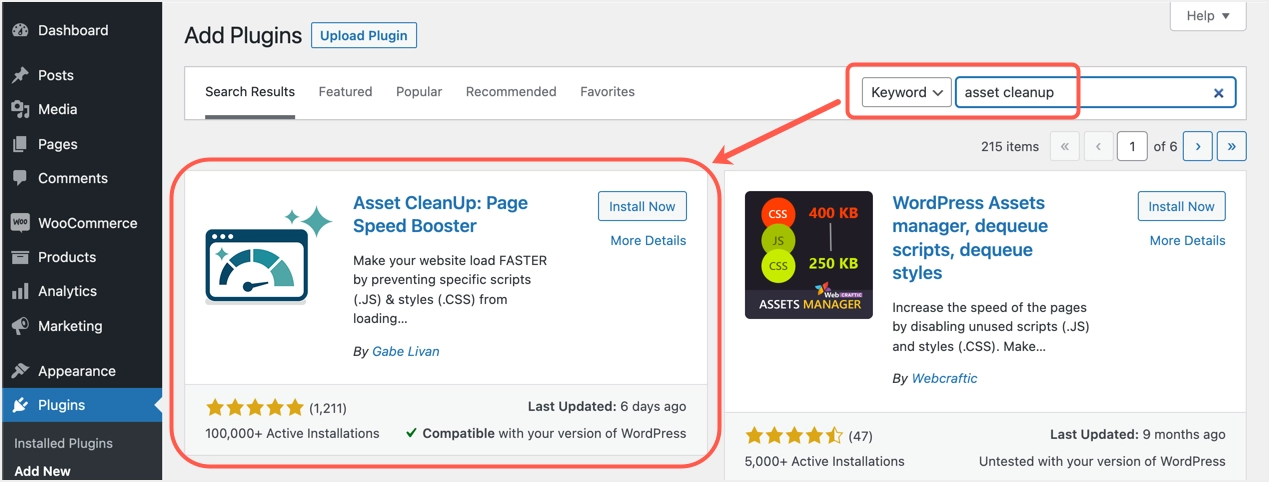Open the Comments bubble icon
The width and height of the screenshot is (1269, 482).
[20, 178]
